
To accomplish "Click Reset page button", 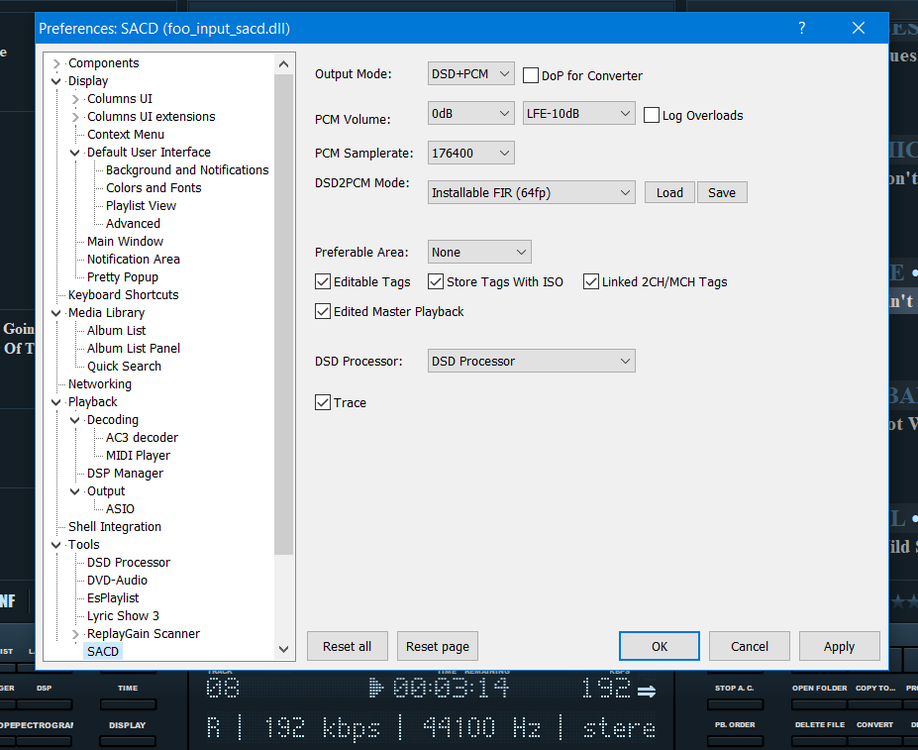I will (437, 646).
